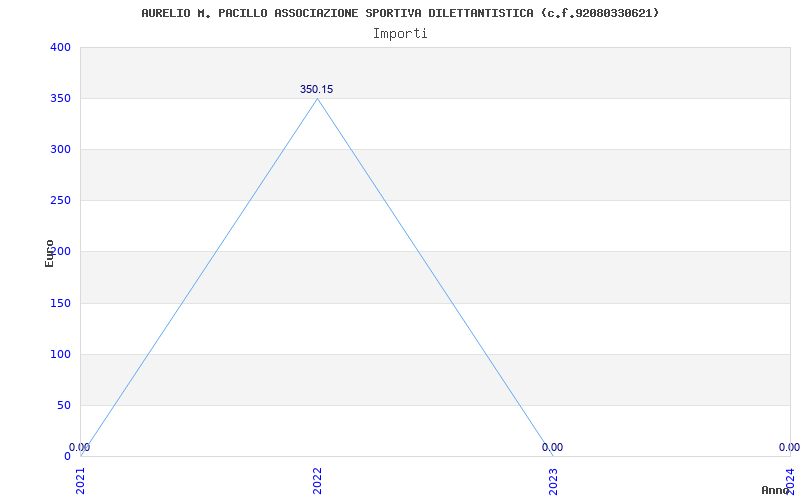Click the 0.00 value label at 2023

tap(553, 447)
